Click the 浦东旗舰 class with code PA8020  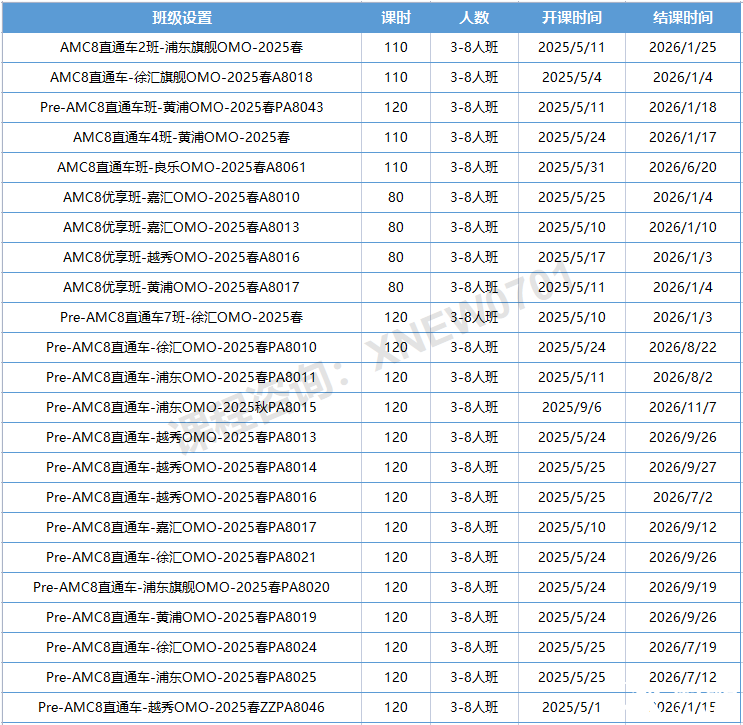pyautogui.click(x=181, y=587)
